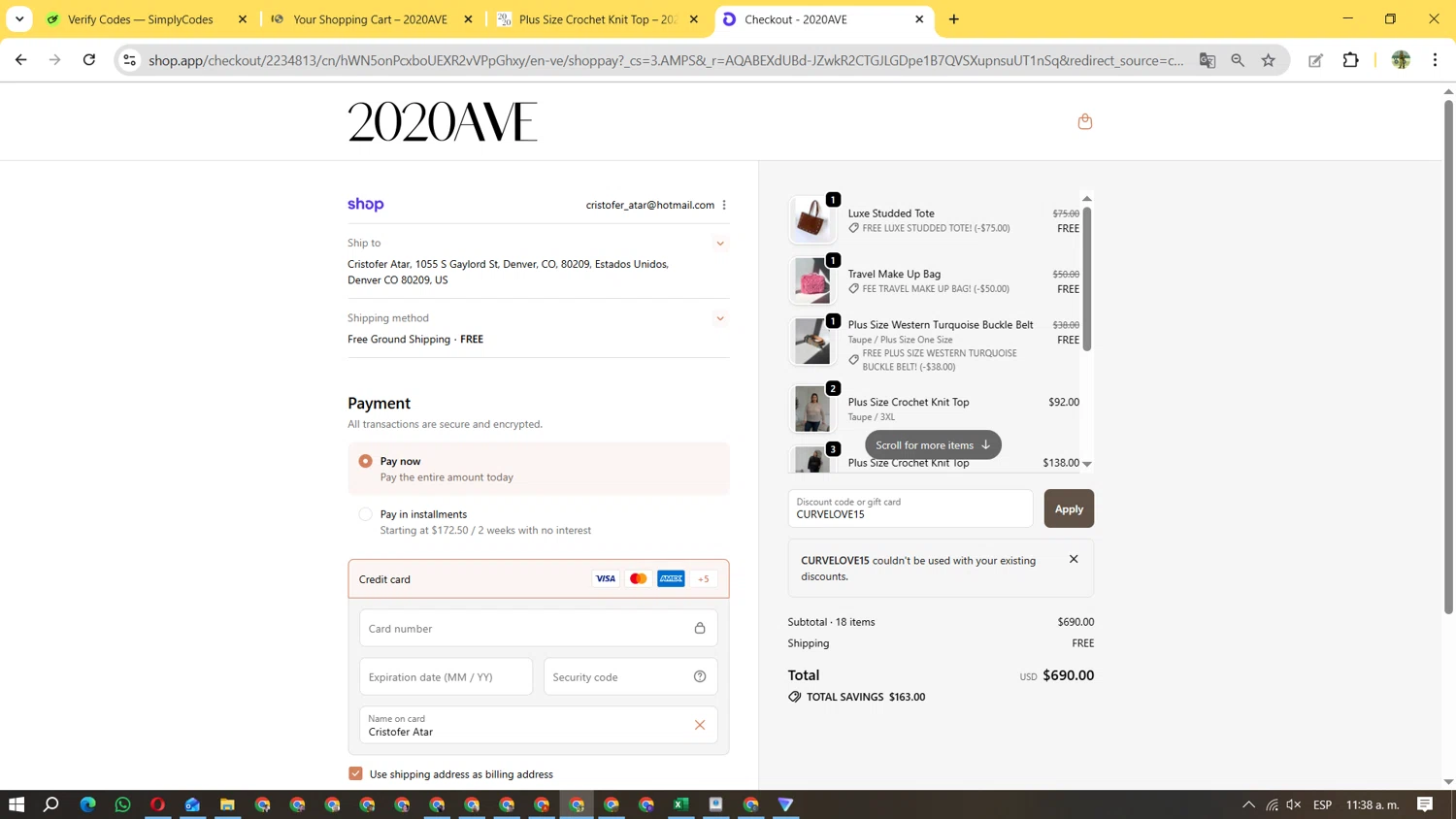1456x819 pixels.
Task: Switch to Plus Size Crochet Knit Top tab
Action: point(597,19)
